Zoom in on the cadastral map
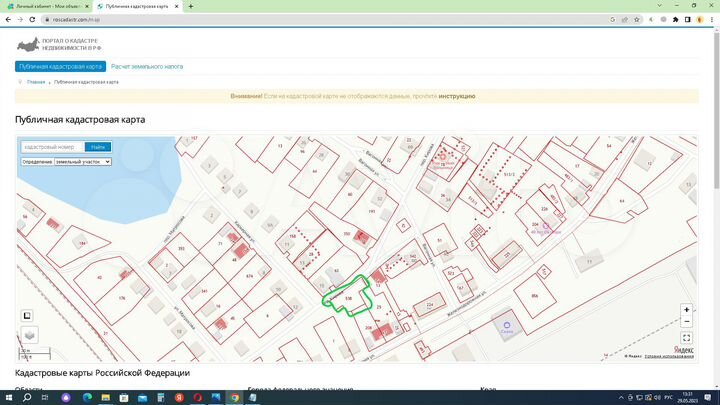The width and height of the screenshot is (720, 405). (x=686, y=310)
